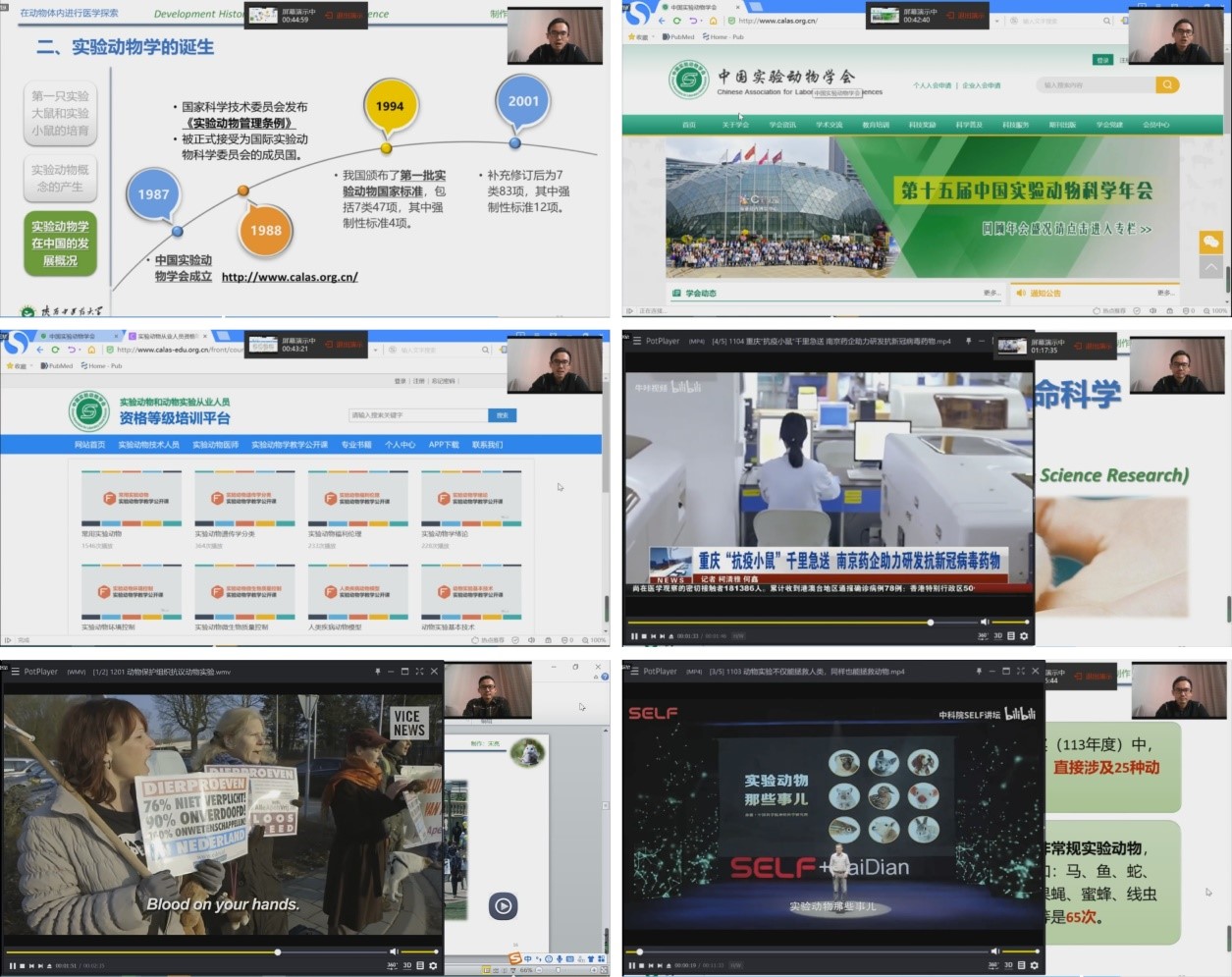Open settings gear in VICE News PotPlayer
Screen dimensions: 1232x977
433,966
